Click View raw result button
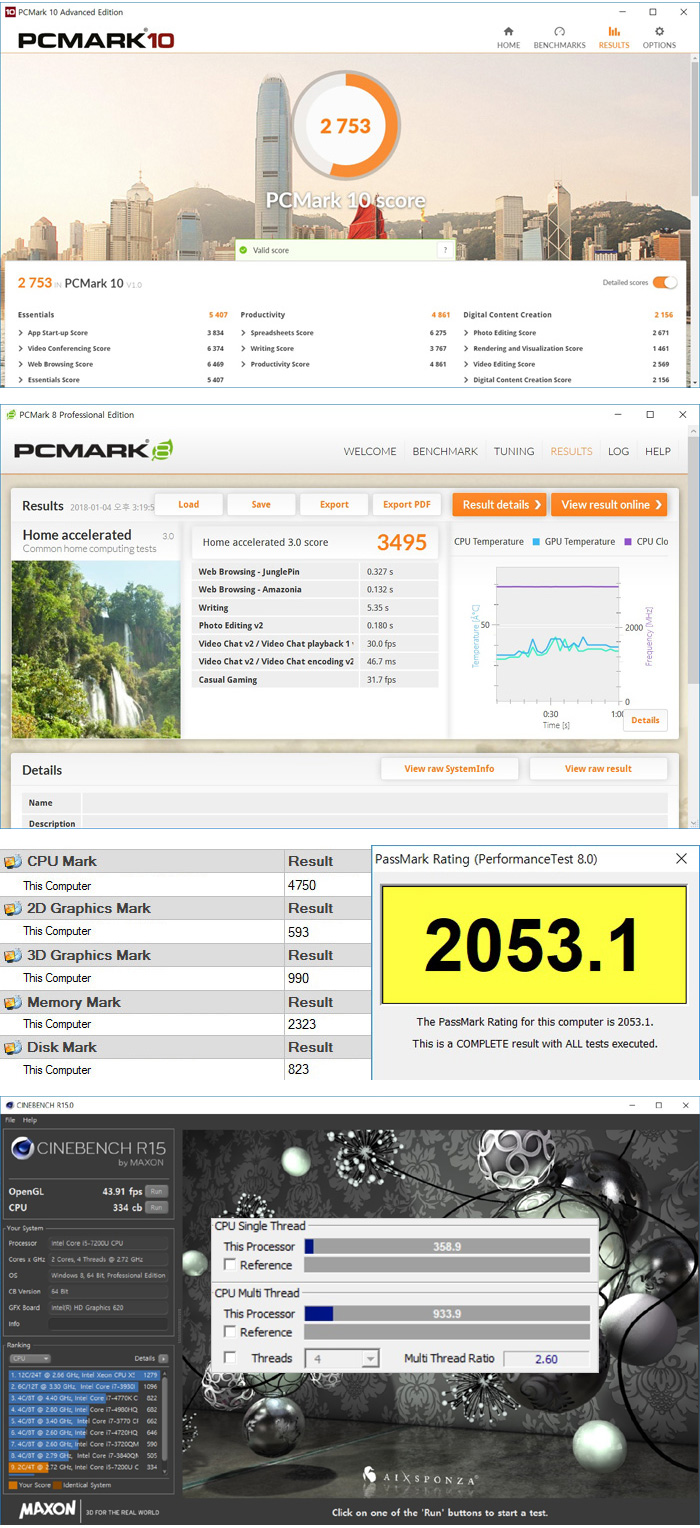The width and height of the screenshot is (700, 1528). (x=598, y=769)
